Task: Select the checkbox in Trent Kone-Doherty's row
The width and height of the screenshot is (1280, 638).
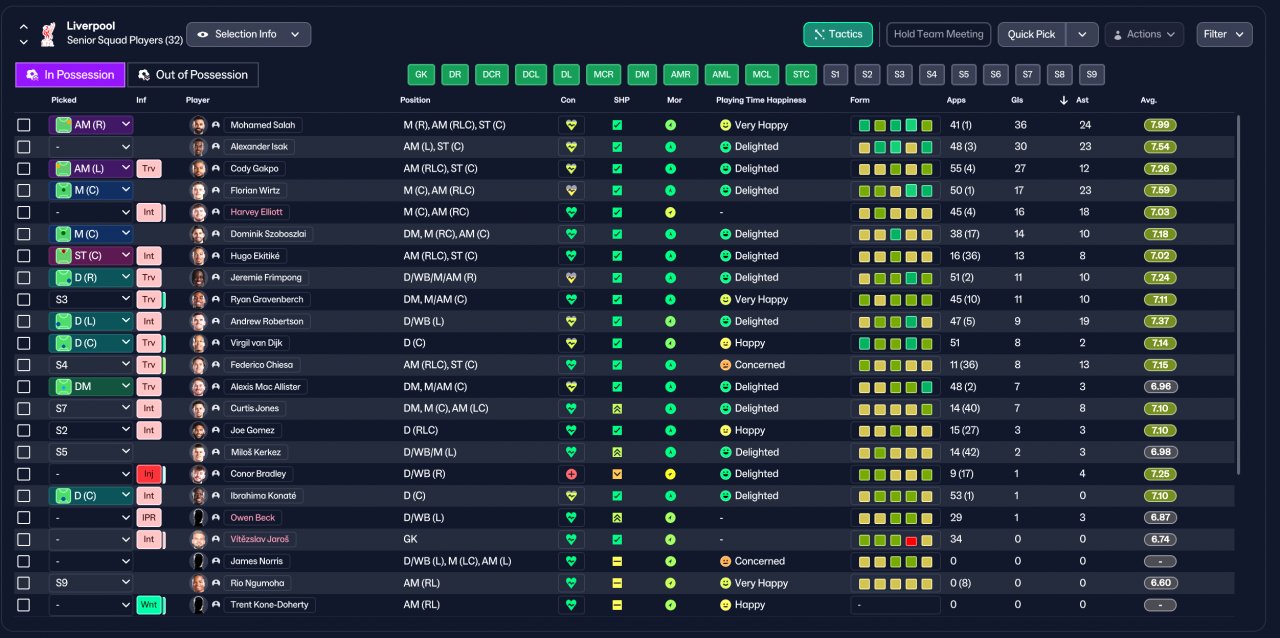Action: coord(24,605)
